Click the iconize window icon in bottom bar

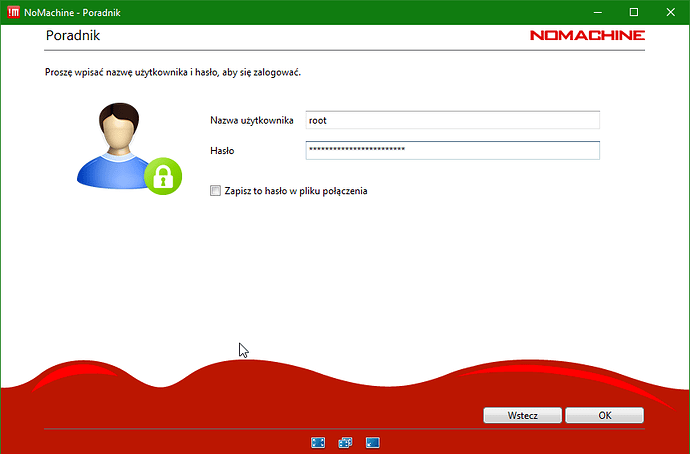tap(372, 441)
